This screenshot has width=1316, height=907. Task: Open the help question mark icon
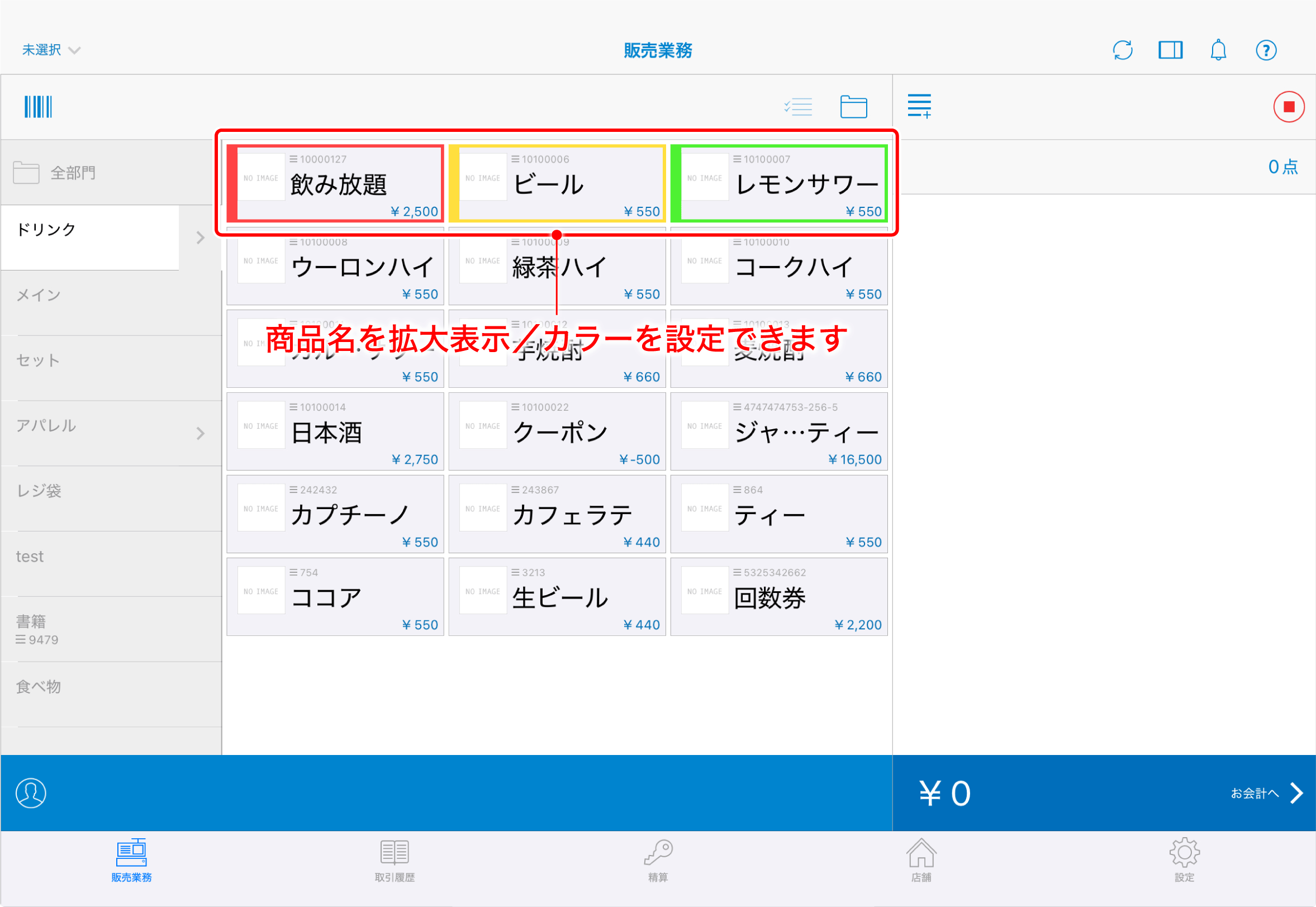tap(1266, 50)
